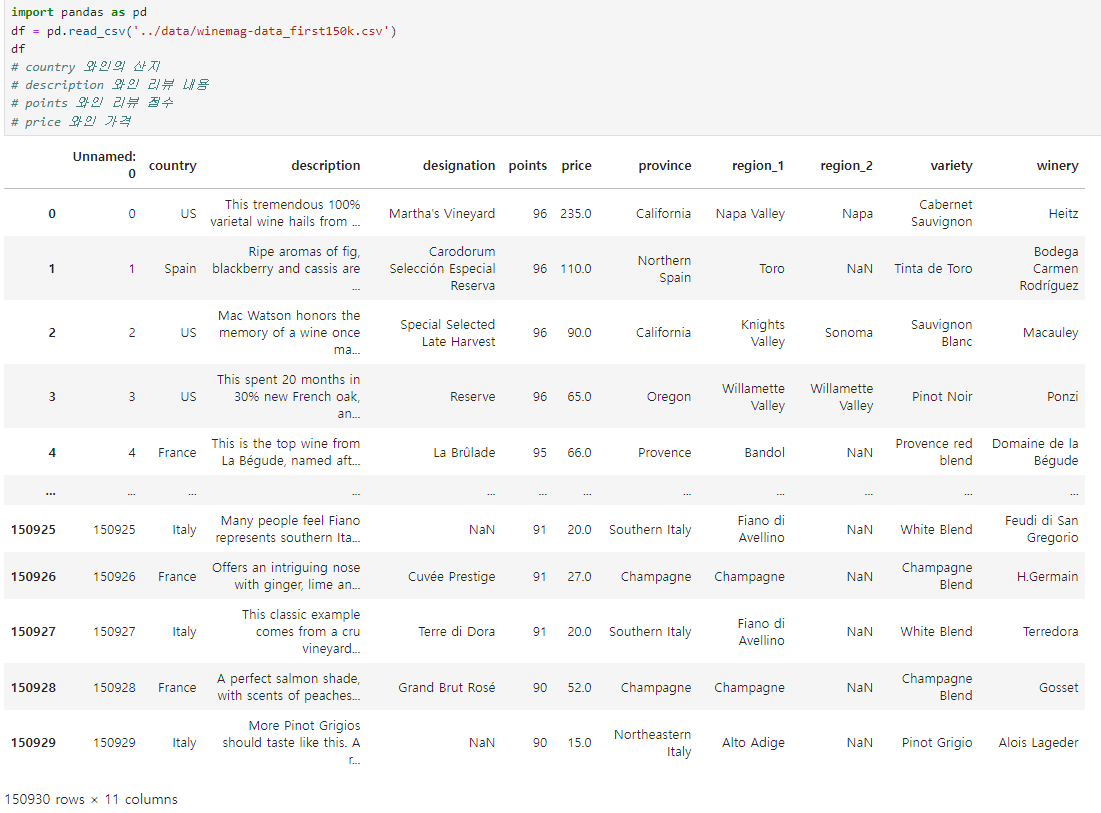Click the price cell 52.0

pos(579,687)
